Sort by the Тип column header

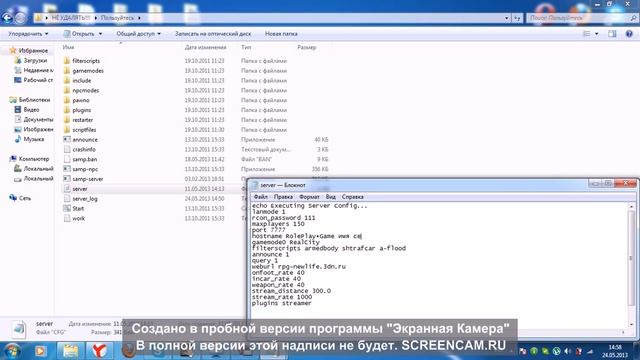point(246,47)
